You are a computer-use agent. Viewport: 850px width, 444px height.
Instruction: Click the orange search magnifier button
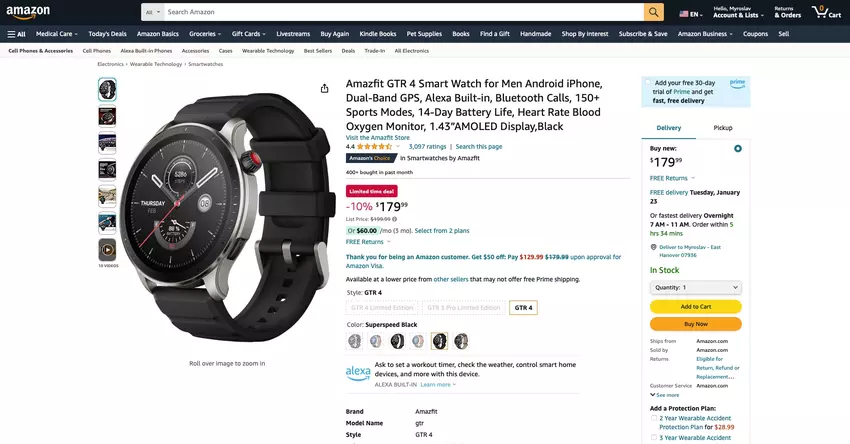(654, 12)
